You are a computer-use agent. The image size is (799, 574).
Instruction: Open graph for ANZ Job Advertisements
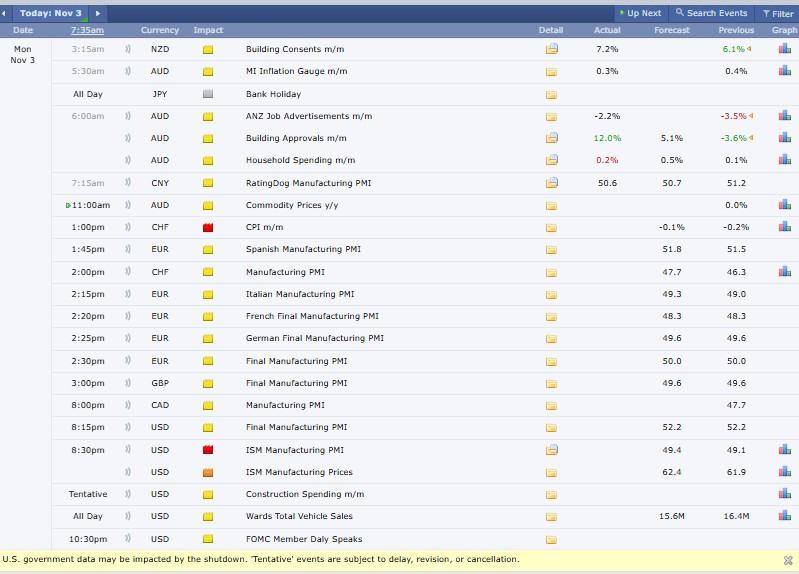pyautogui.click(x=784, y=116)
